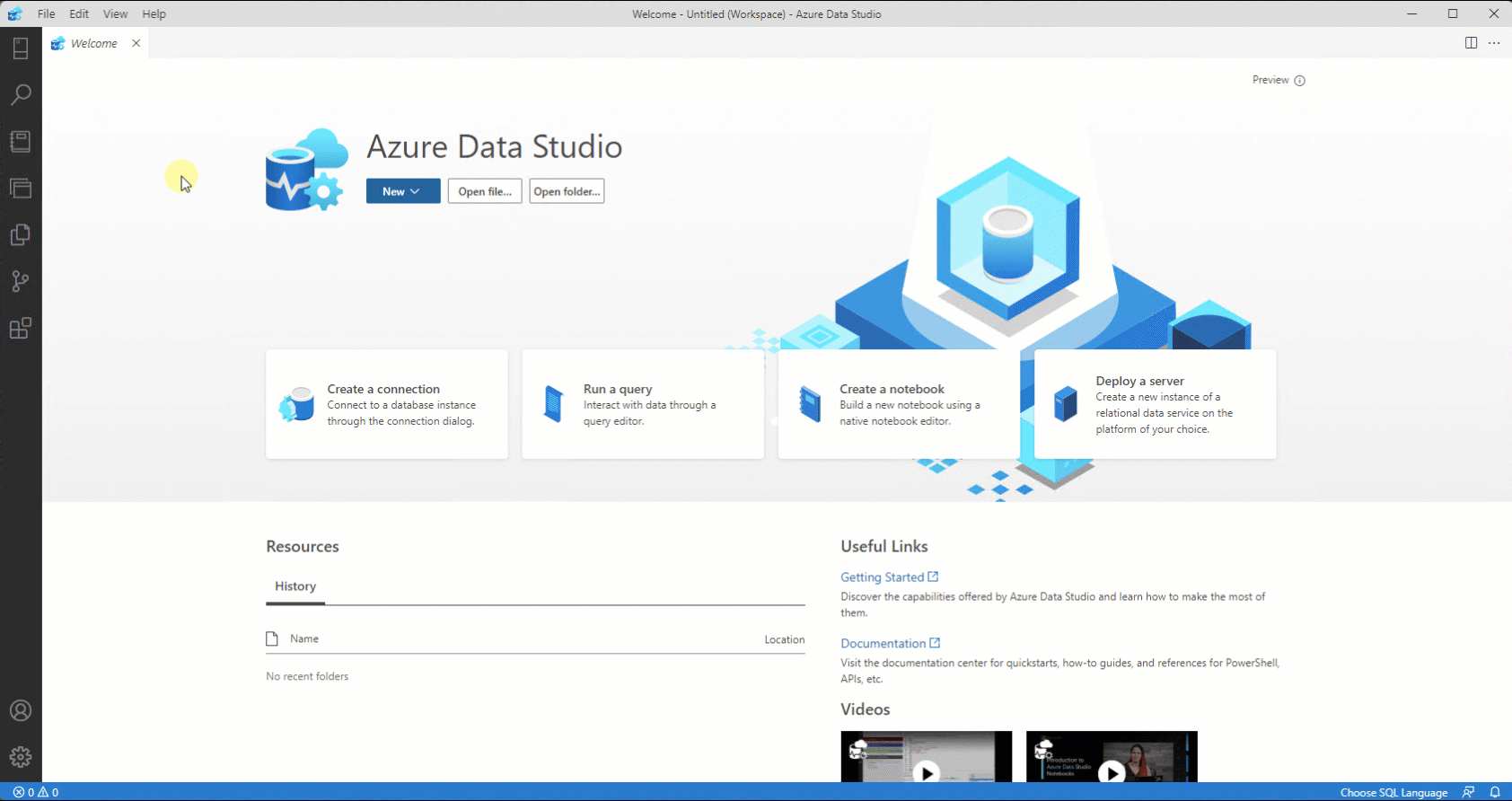Image resolution: width=1512 pixels, height=801 pixels.
Task: Click the Create a connection card
Action: tap(387, 404)
